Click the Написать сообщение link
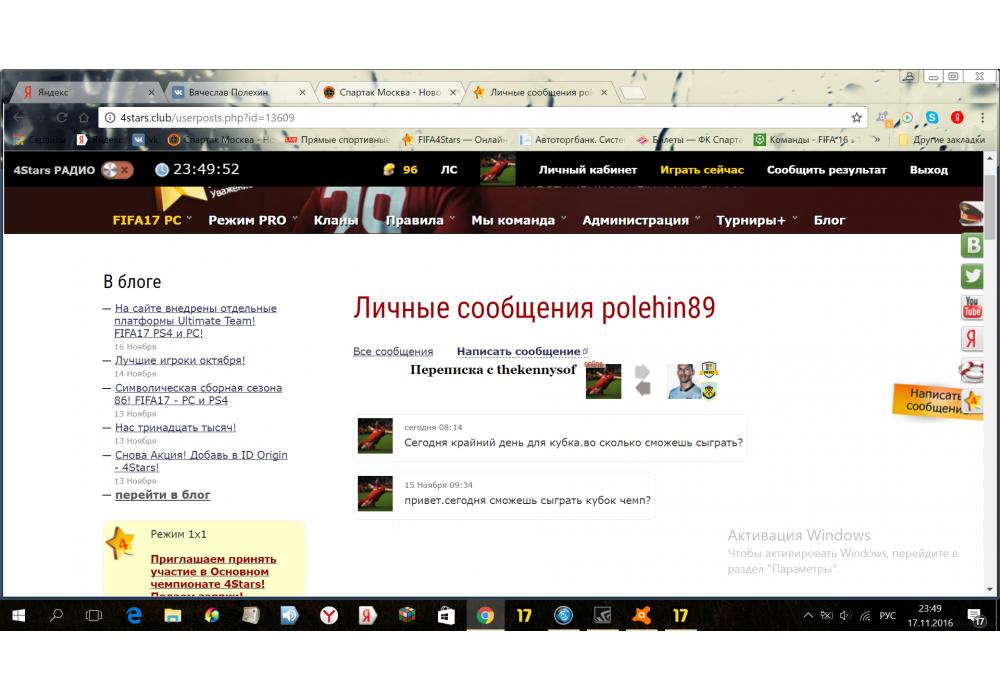Viewport: 1000px width, 700px height. (x=518, y=351)
